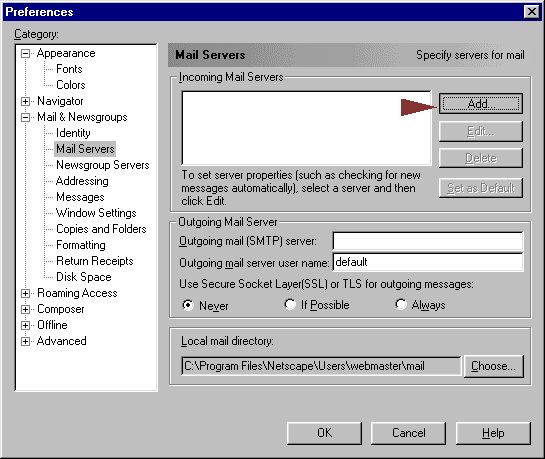
Task: Confirm preferences with OK
Action: coord(324,433)
